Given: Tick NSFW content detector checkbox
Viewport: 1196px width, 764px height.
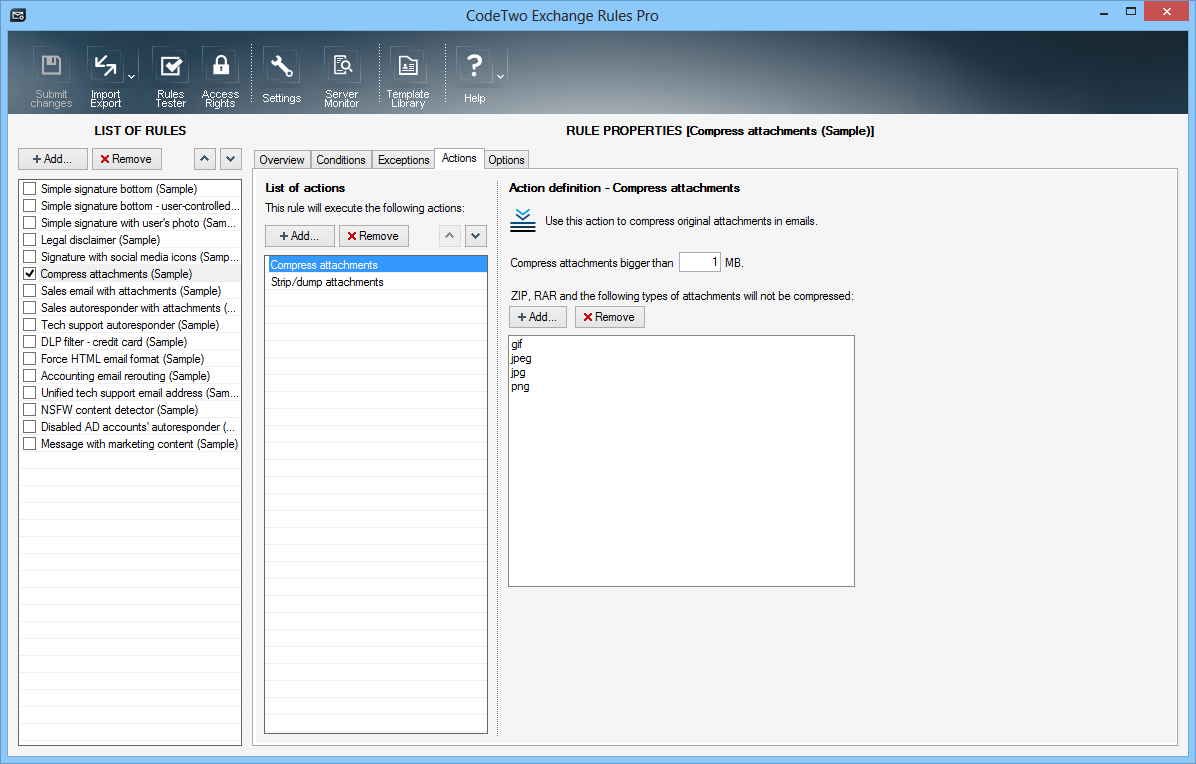Looking at the screenshot, I should click(x=30, y=409).
